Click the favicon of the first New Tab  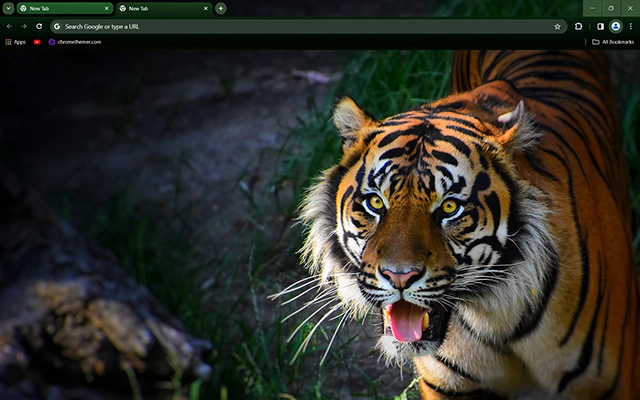point(23,8)
